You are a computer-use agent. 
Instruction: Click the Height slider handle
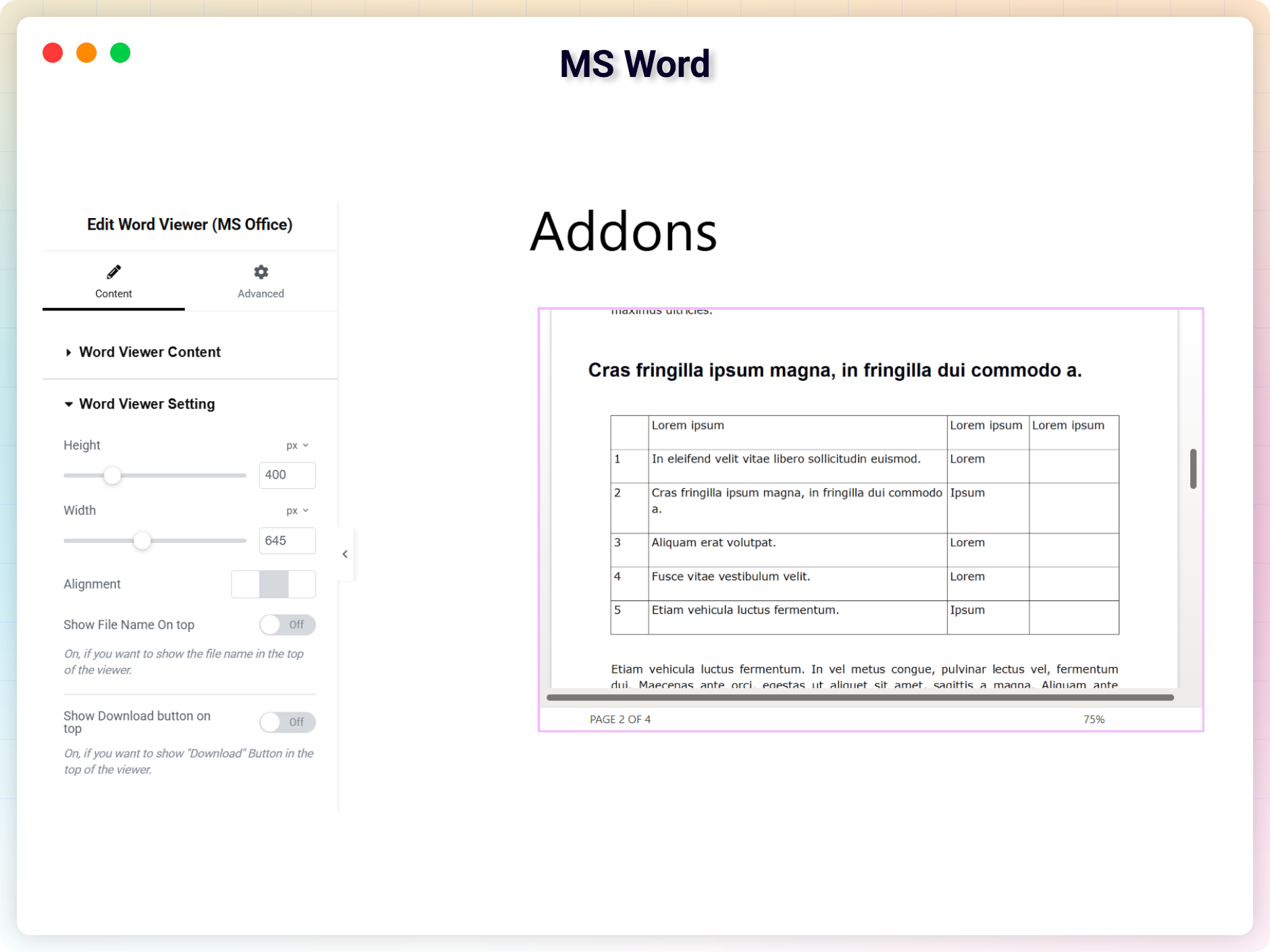(112, 475)
